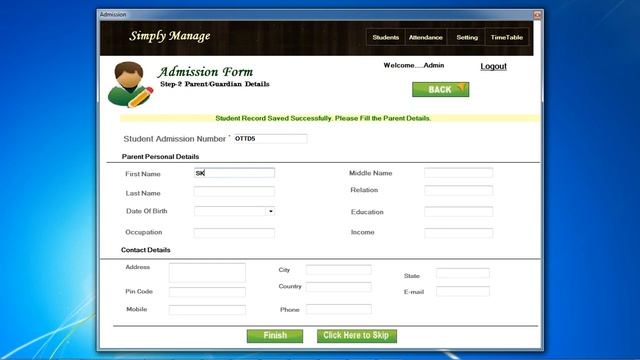Click the Income input field
The width and height of the screenshot is (640, 360).
coord(458,233)
